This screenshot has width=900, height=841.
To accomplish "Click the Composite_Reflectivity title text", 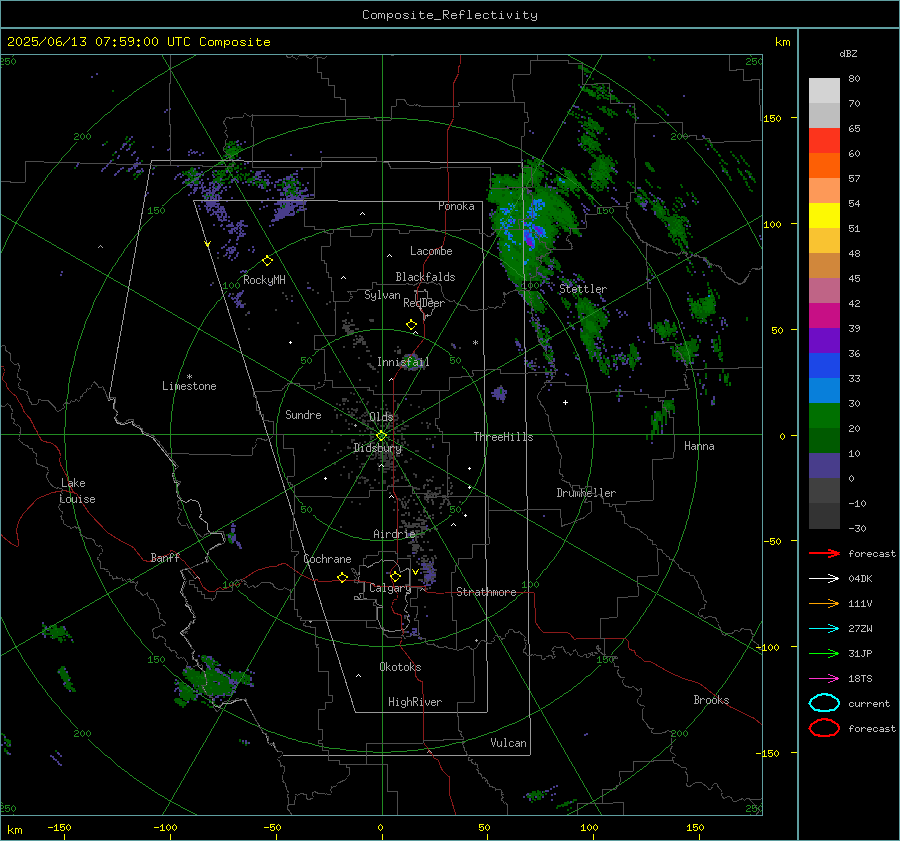I will [x=450, y=15].
